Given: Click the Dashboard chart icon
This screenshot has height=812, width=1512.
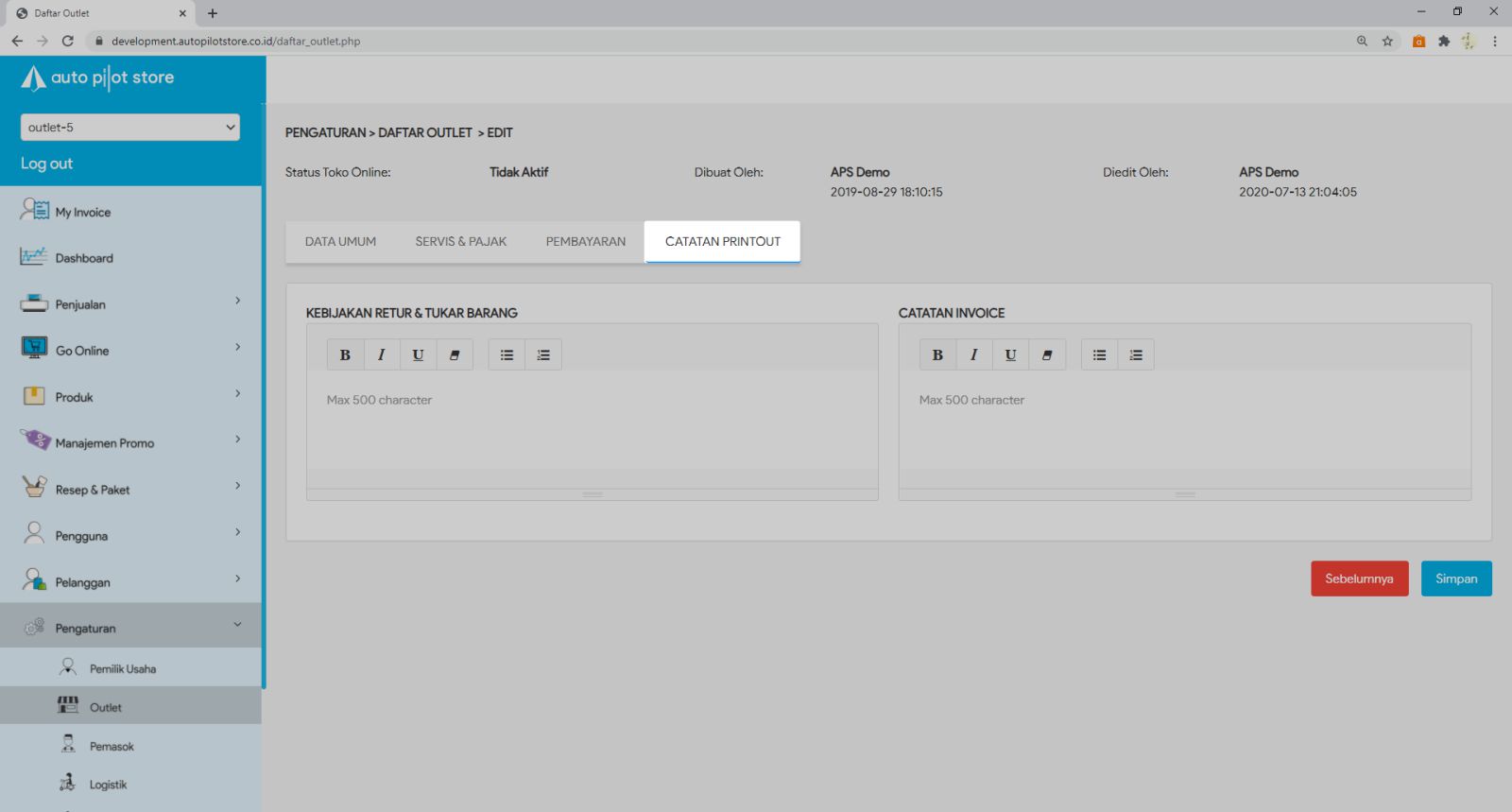Looking at the screenshot, I should [34, 257].
